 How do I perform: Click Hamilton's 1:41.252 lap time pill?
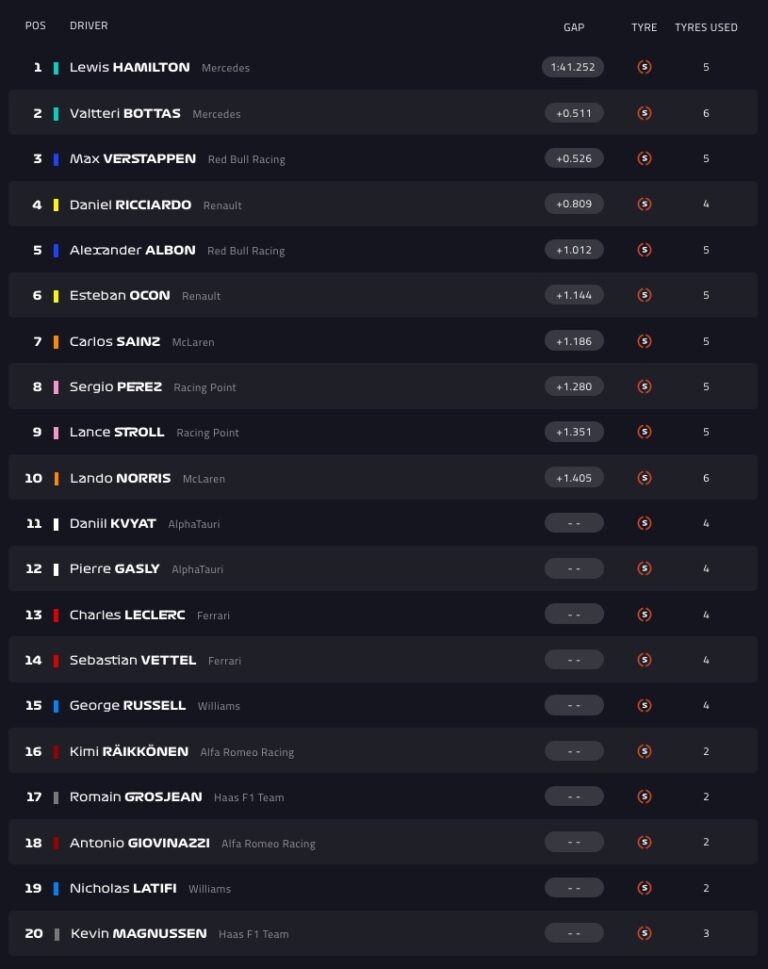tap(574, 67)
